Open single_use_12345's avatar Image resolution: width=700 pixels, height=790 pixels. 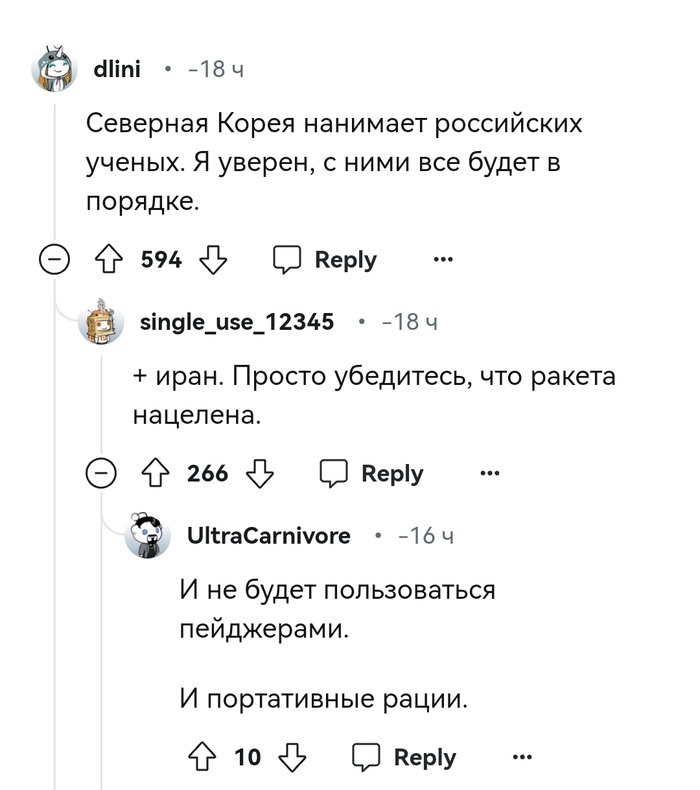point(104,322)
